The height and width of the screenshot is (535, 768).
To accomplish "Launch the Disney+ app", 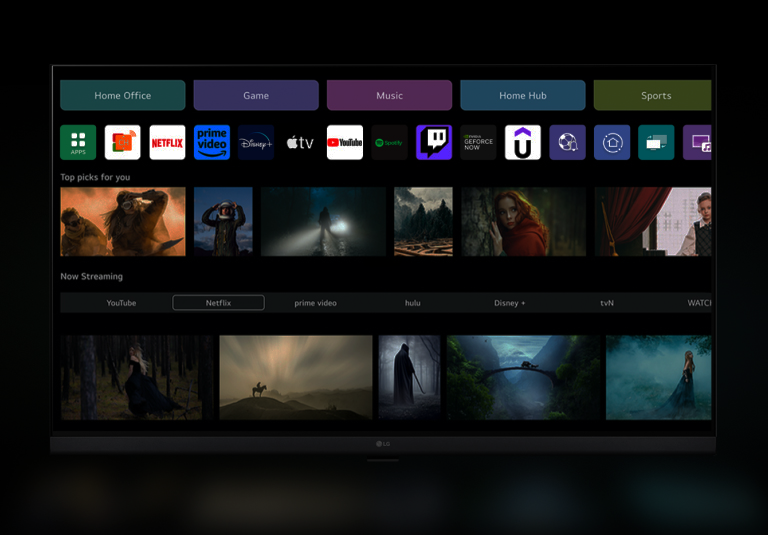I will click(x=256, y=143).
